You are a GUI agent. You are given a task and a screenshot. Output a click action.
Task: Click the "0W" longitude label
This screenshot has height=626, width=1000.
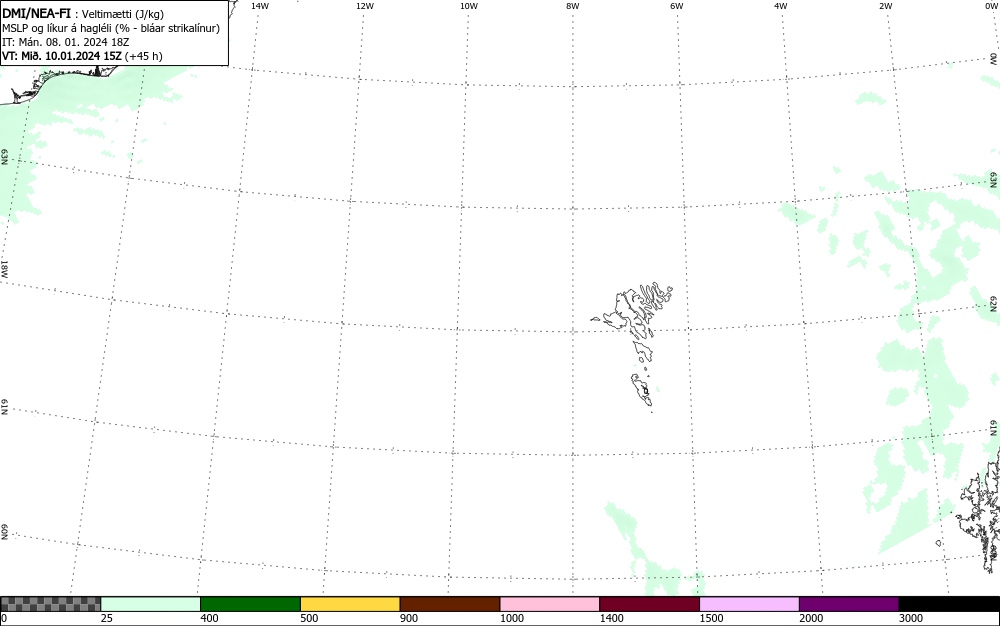(x=992, y=6)
